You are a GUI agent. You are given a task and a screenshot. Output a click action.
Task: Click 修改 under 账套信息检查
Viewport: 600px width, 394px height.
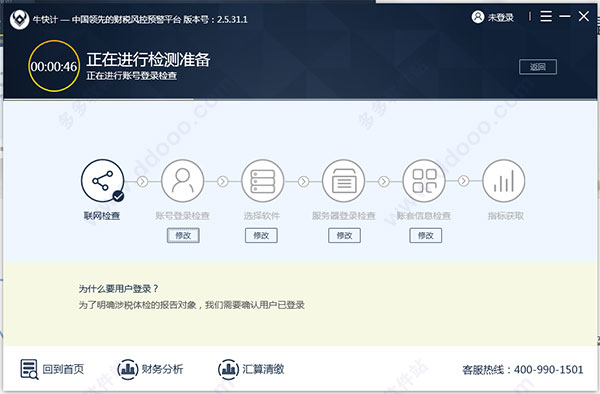pyautogui.click(x=426, y=235)
